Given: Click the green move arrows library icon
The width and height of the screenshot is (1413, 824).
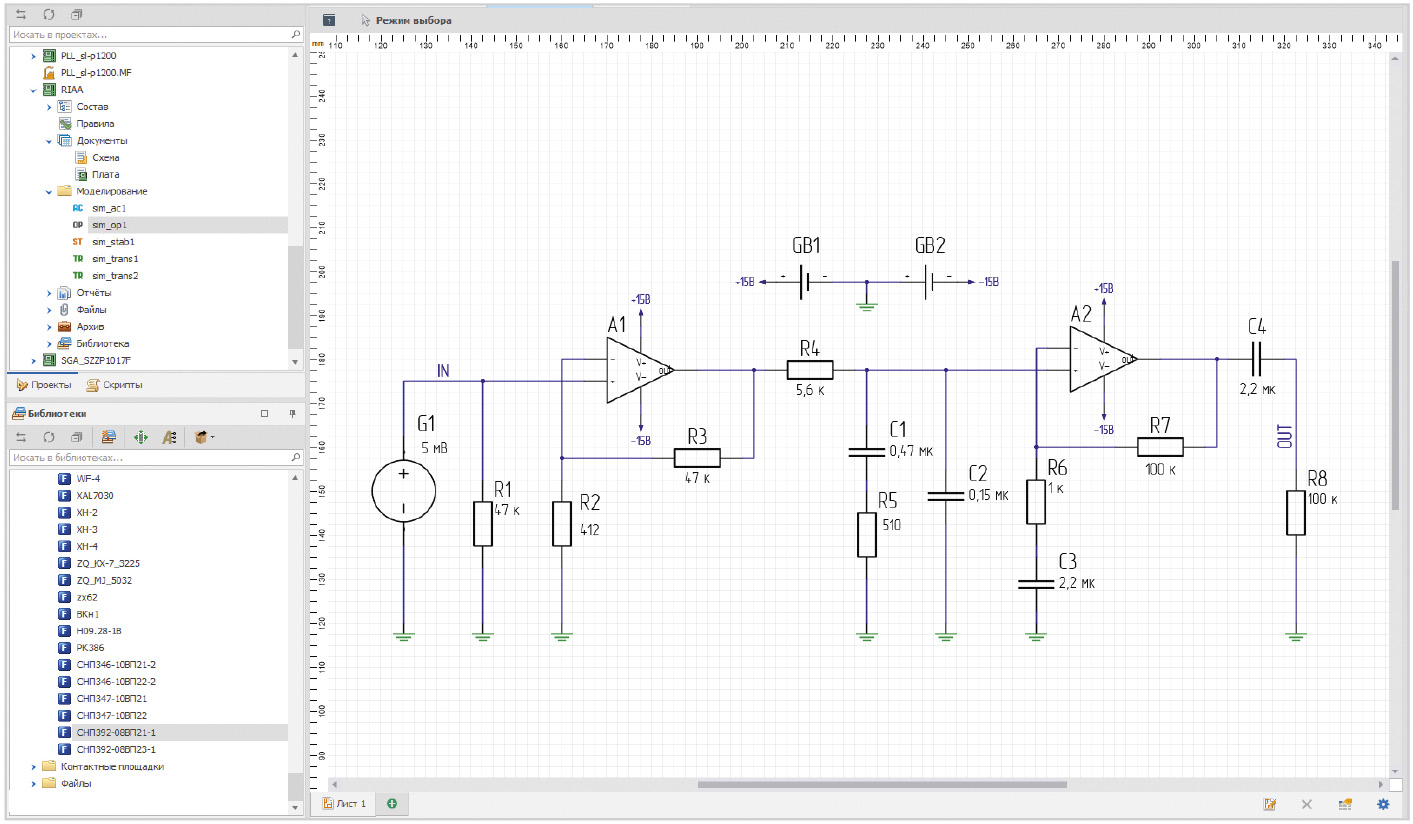Looking at the screenshot, I should 140,437.
